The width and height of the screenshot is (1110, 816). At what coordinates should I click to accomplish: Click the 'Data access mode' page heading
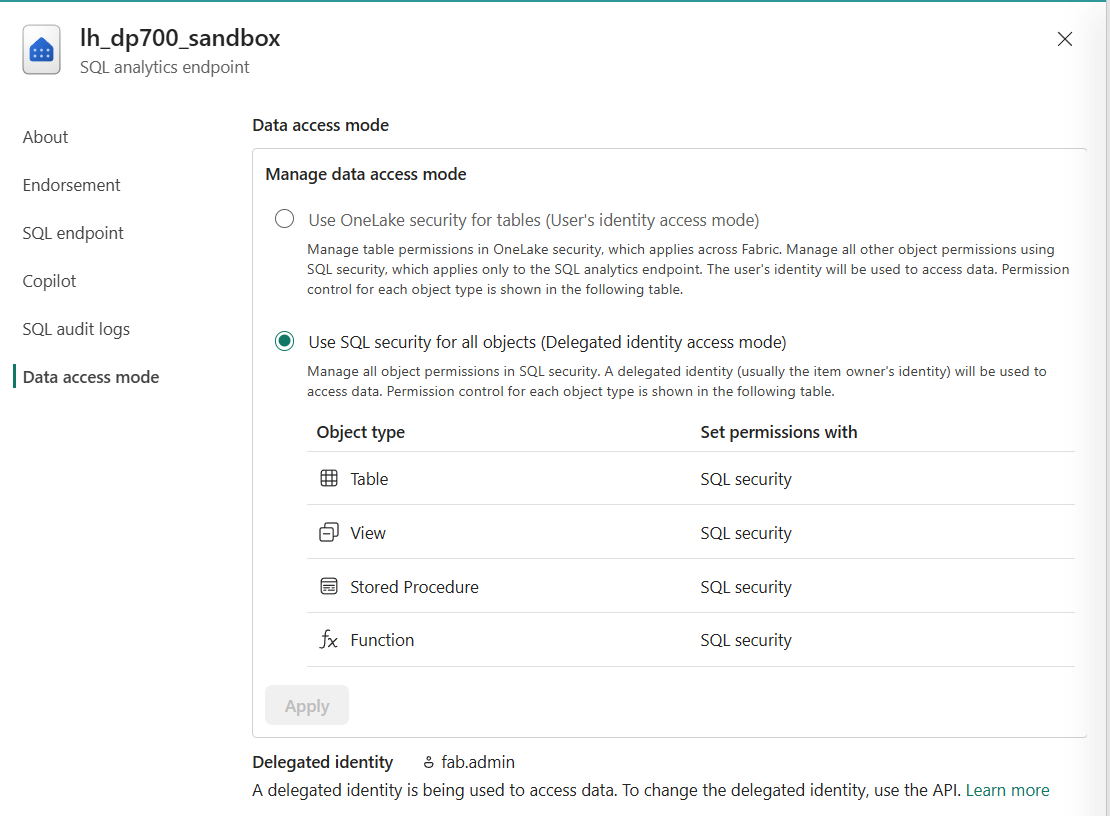(x=321, y=125)
